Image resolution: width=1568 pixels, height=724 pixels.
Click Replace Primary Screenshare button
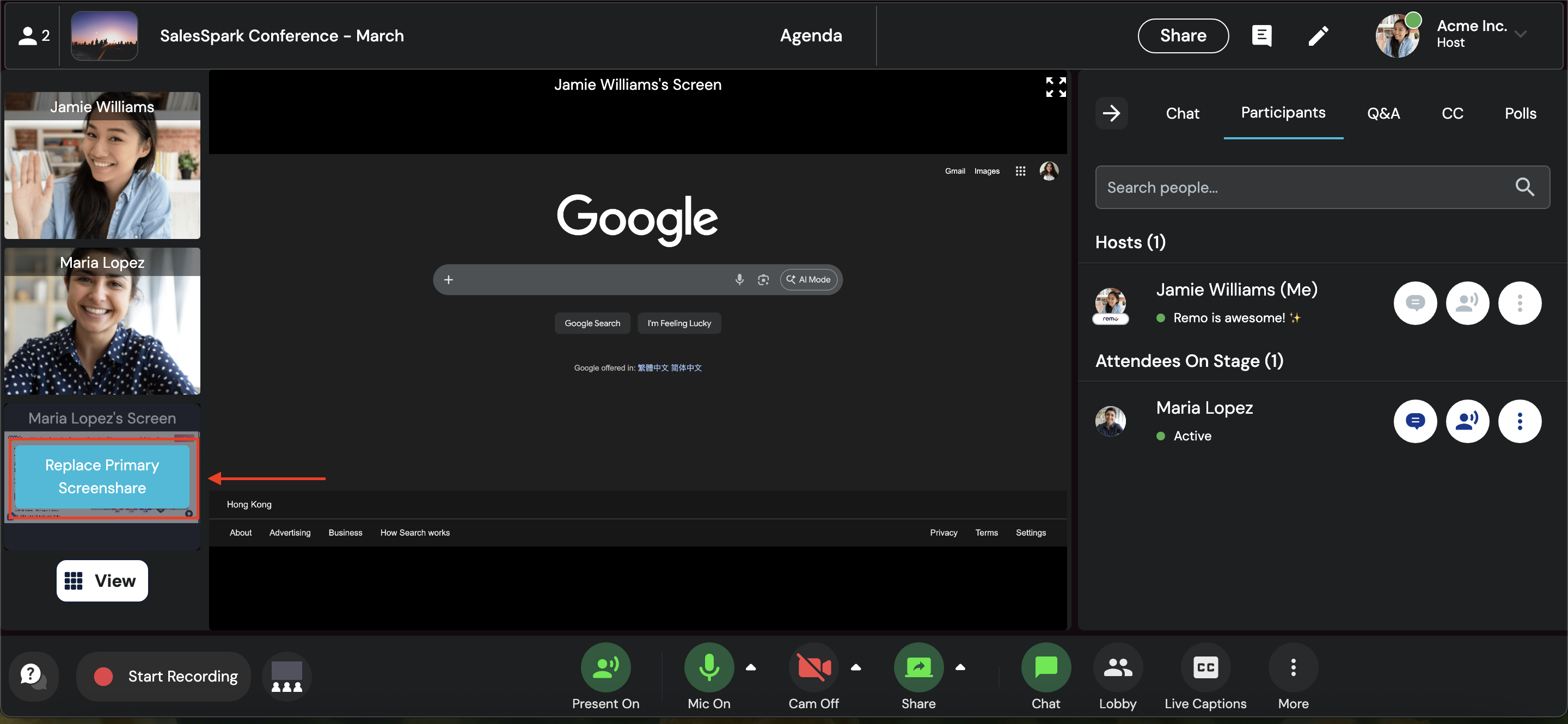coord(102,476)
